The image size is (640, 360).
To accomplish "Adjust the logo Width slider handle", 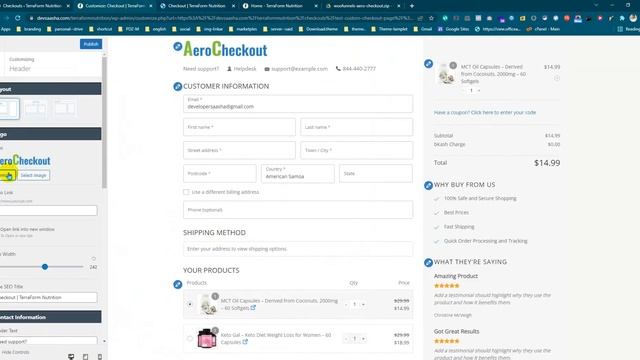I will (x=45, y=267).
